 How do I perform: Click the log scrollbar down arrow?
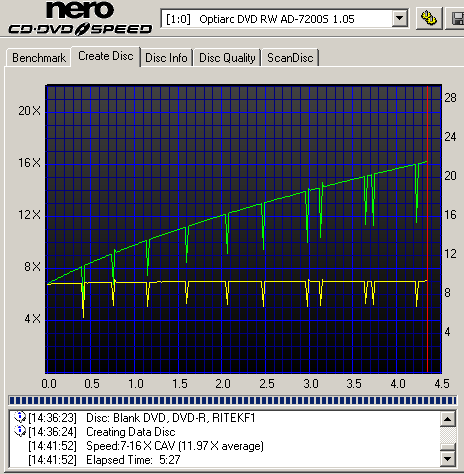[448, 458]
